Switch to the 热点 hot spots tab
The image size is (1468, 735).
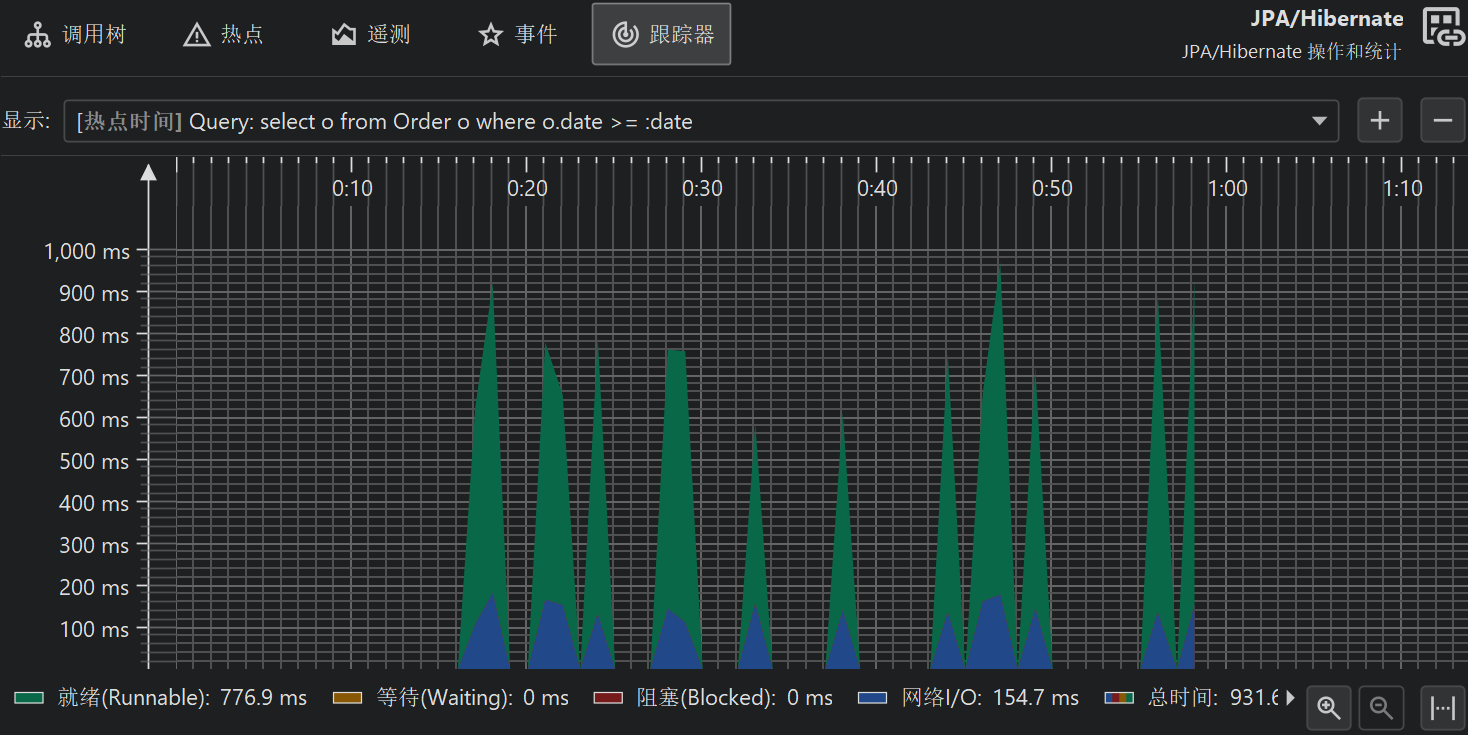[224, 35]
